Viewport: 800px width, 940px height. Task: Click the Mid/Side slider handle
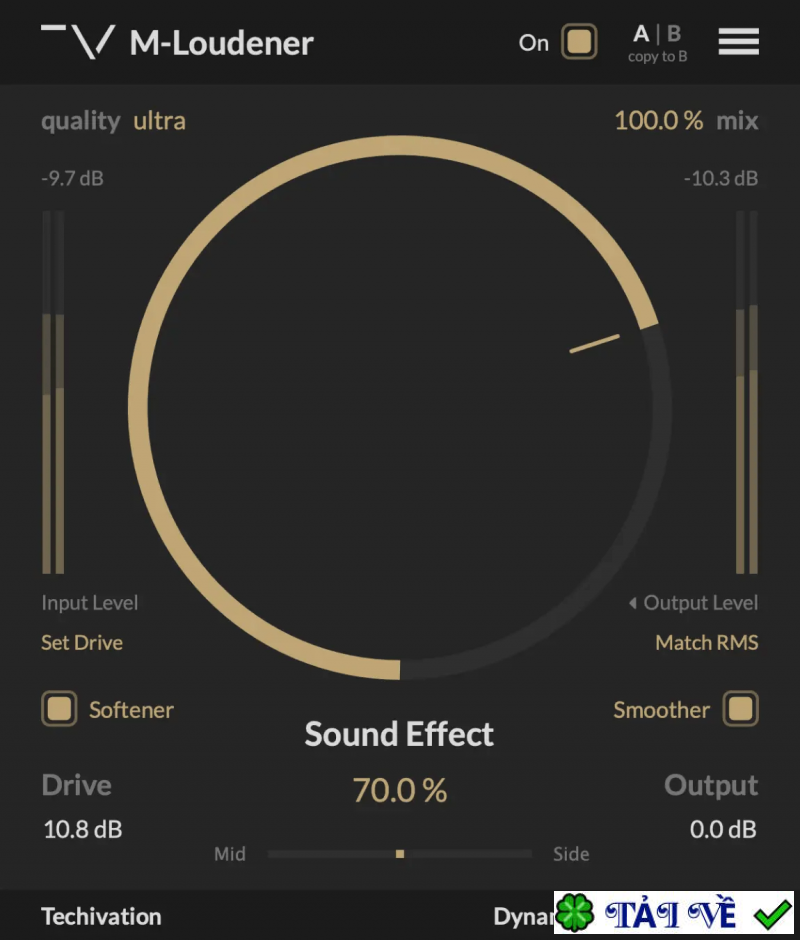(x=400, y=854)
